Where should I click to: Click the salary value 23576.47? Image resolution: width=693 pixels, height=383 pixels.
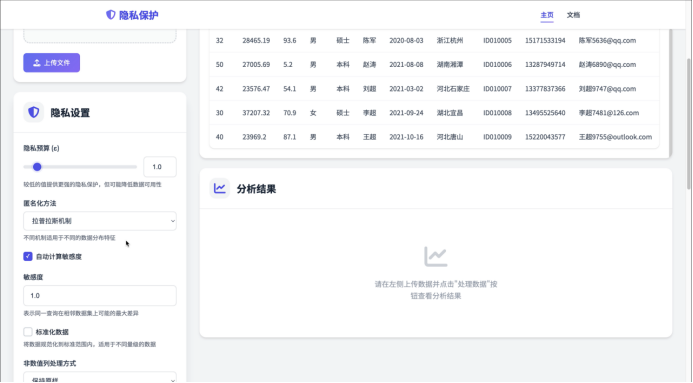(x=256, y=89)
